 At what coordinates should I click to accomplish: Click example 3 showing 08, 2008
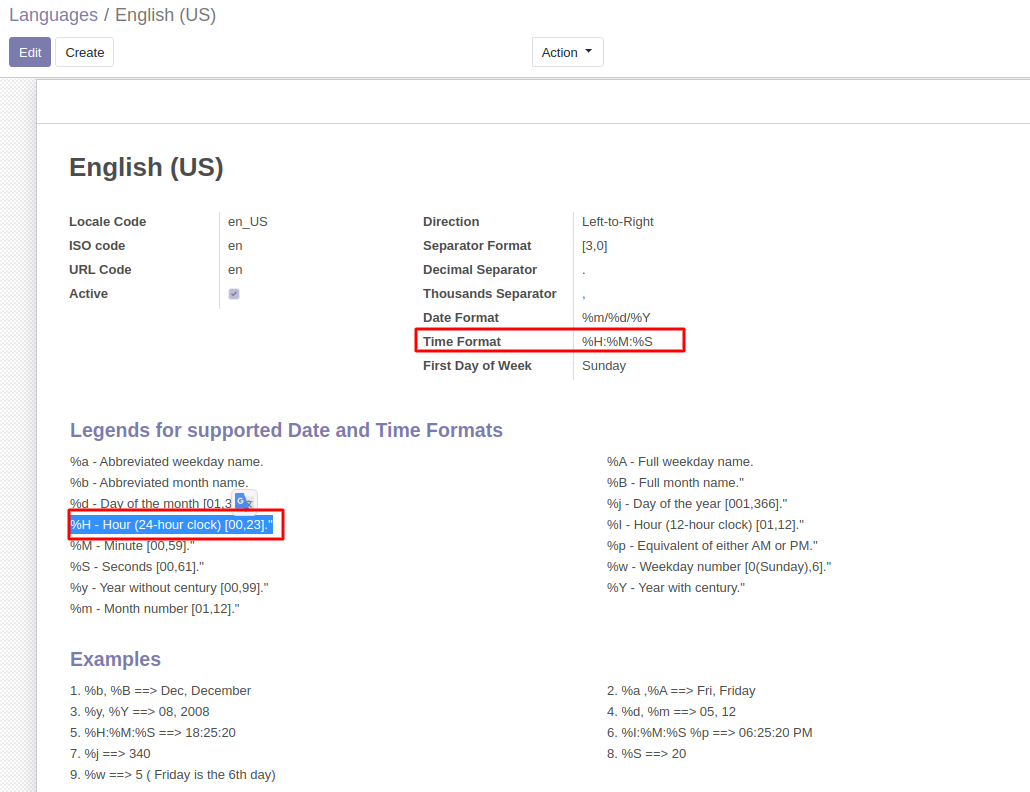point(140,712)
